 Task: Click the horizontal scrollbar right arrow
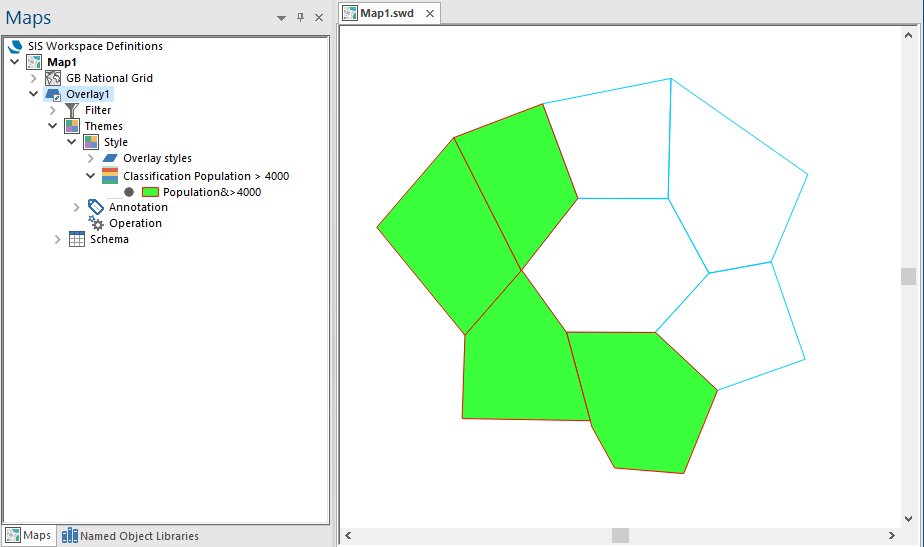click(x=892, y=535)
